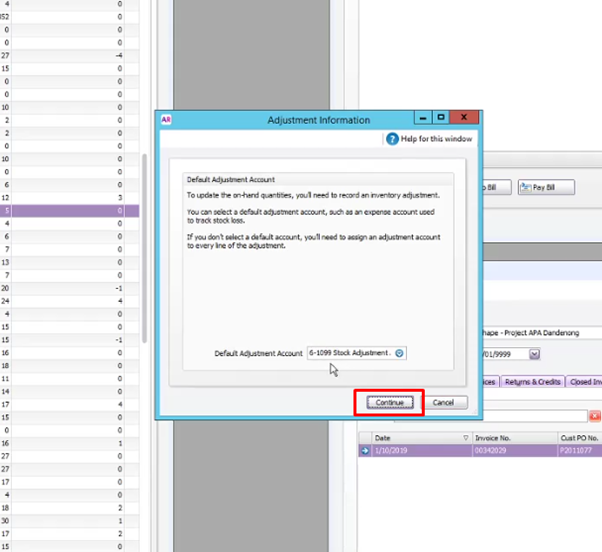Click the Pay Bill button
Image resolution: width=602 pixels, height=552 pixels.
[x=546, y=187]
